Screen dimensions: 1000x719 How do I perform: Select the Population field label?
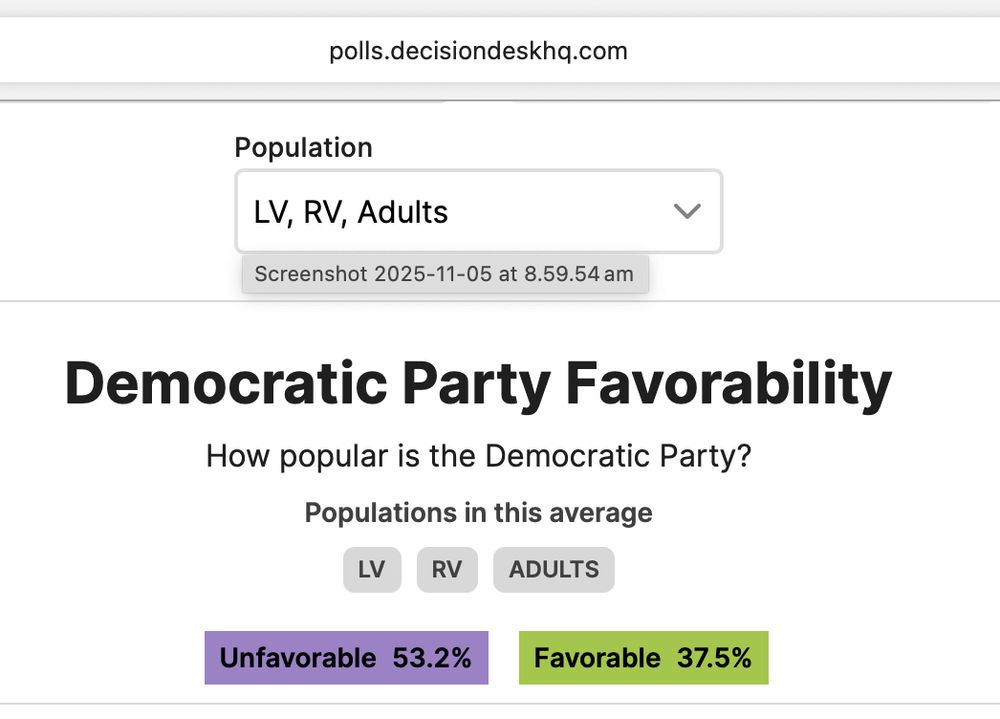click(303, 147)
